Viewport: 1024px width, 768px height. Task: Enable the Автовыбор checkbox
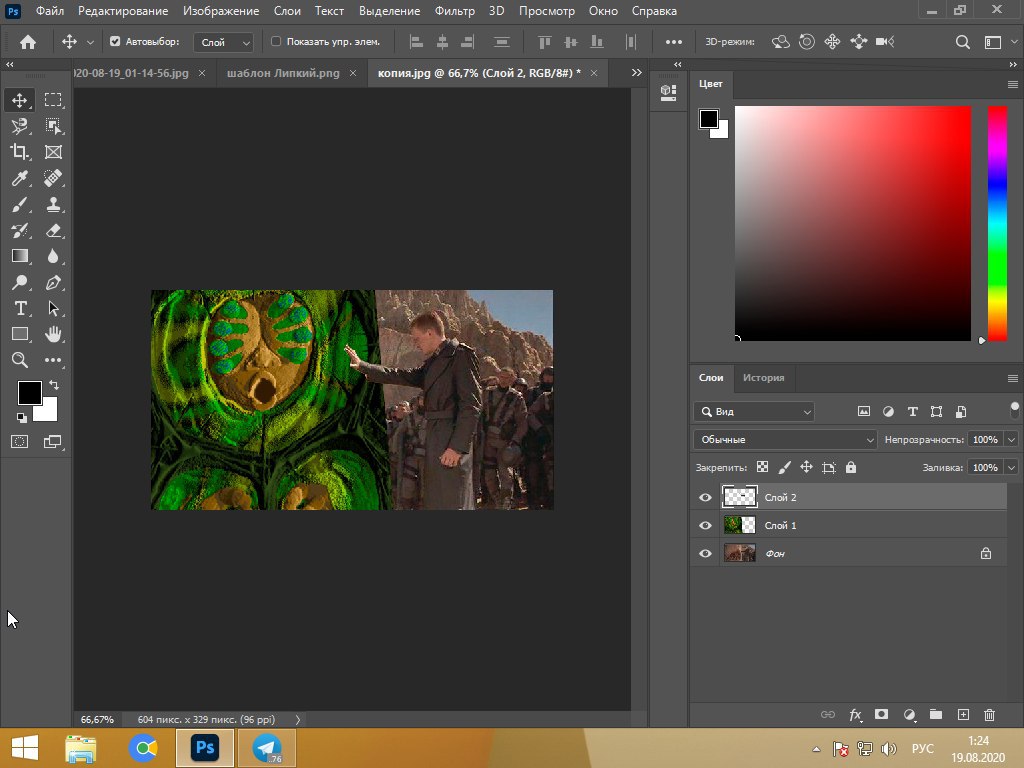click(115, 42)
